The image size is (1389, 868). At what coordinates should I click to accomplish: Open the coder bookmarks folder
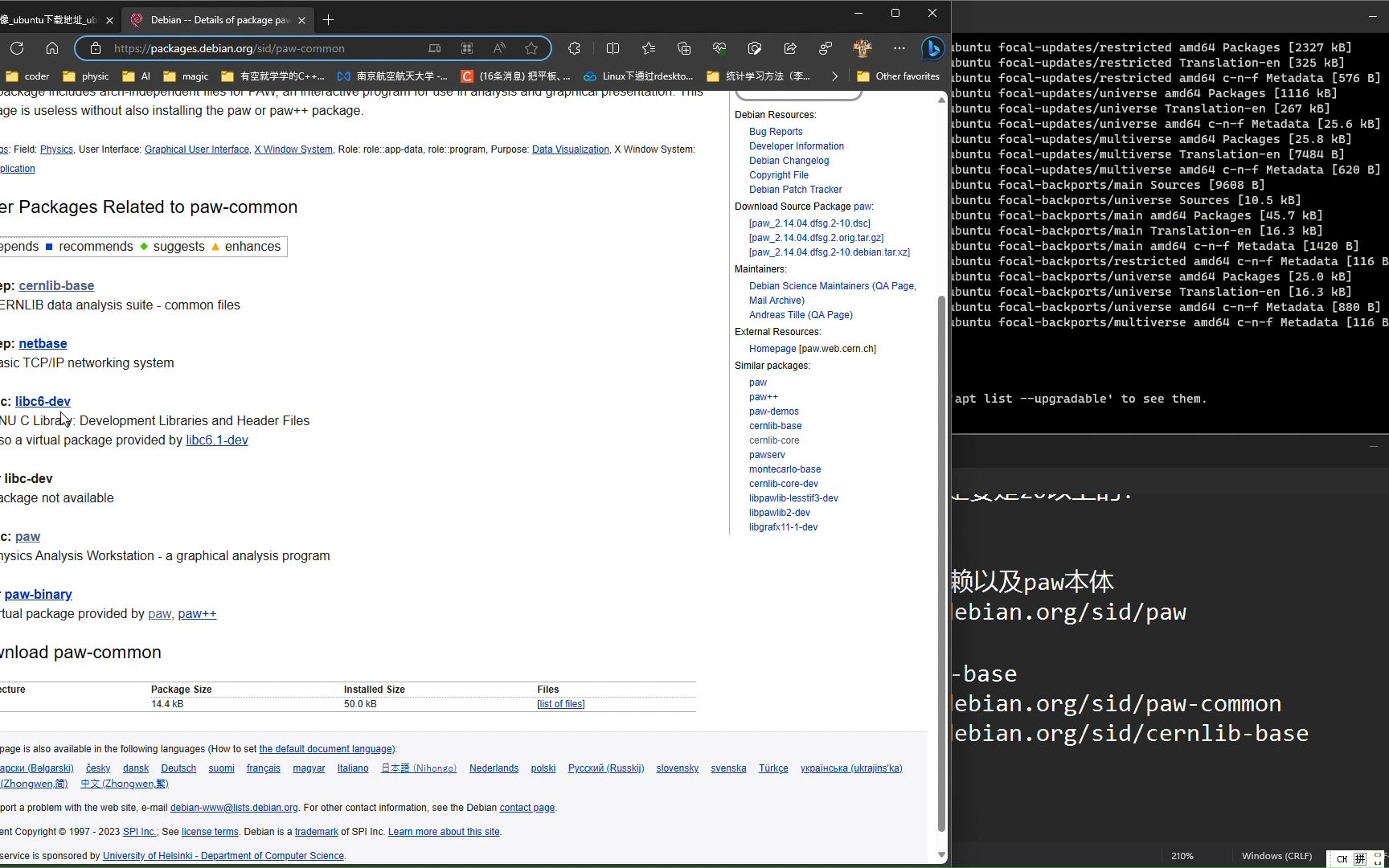pos(28,76)
